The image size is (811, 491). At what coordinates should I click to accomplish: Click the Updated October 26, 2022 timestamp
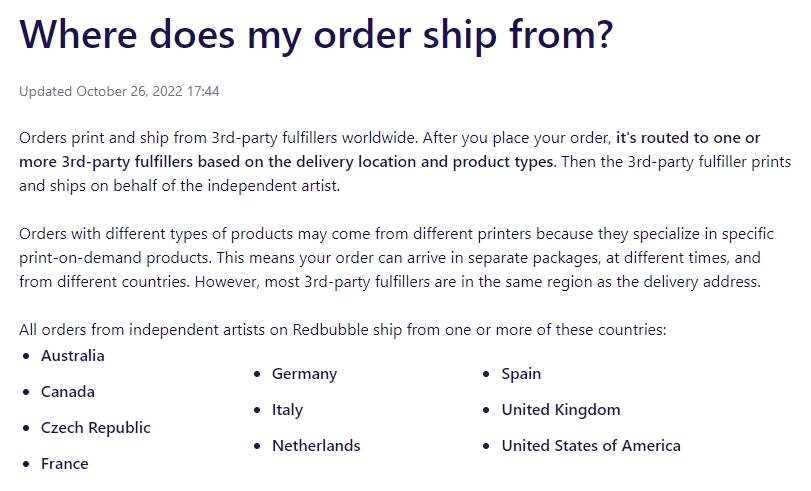[119, 91]
